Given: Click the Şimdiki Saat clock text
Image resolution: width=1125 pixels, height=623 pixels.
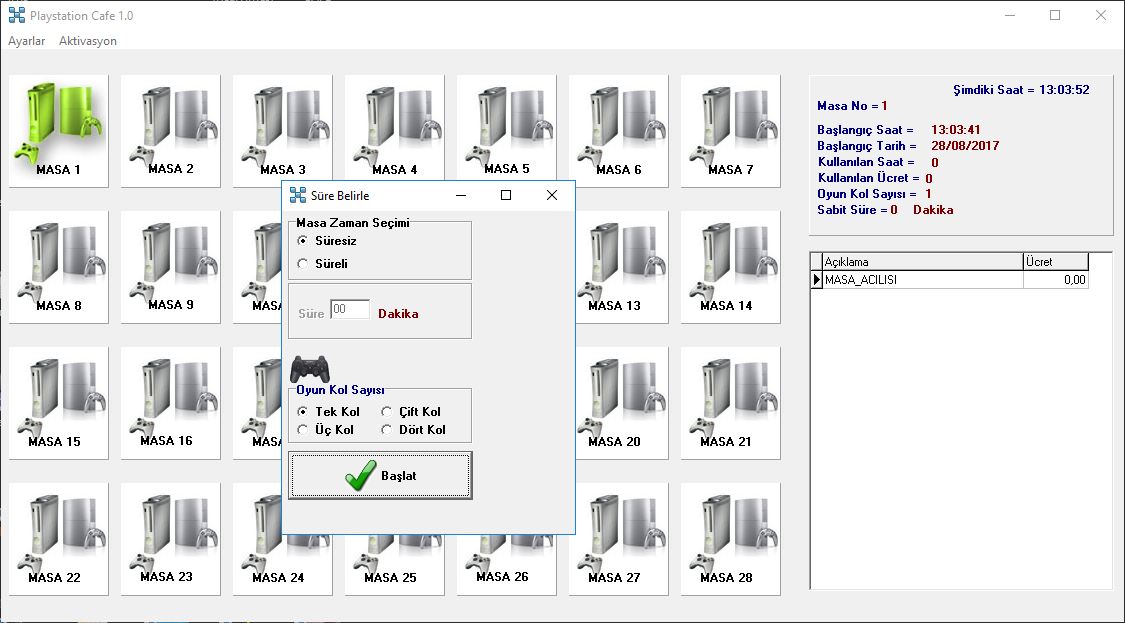Looking at the screenshot, I should [1021, 90].
